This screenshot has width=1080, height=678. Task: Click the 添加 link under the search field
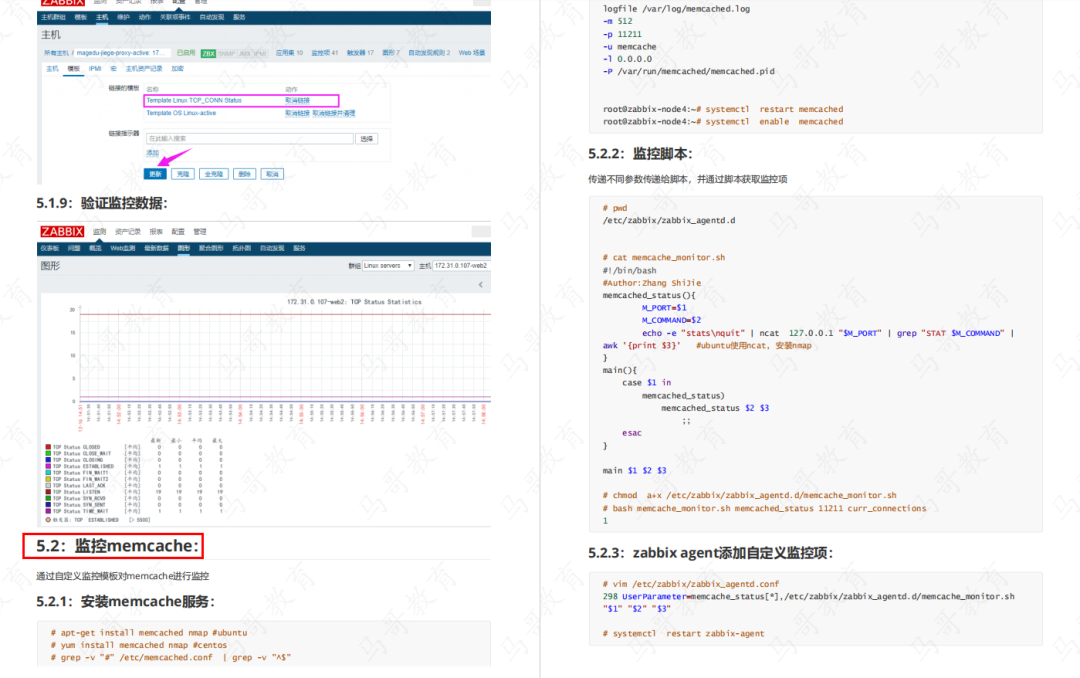[152, 153]
